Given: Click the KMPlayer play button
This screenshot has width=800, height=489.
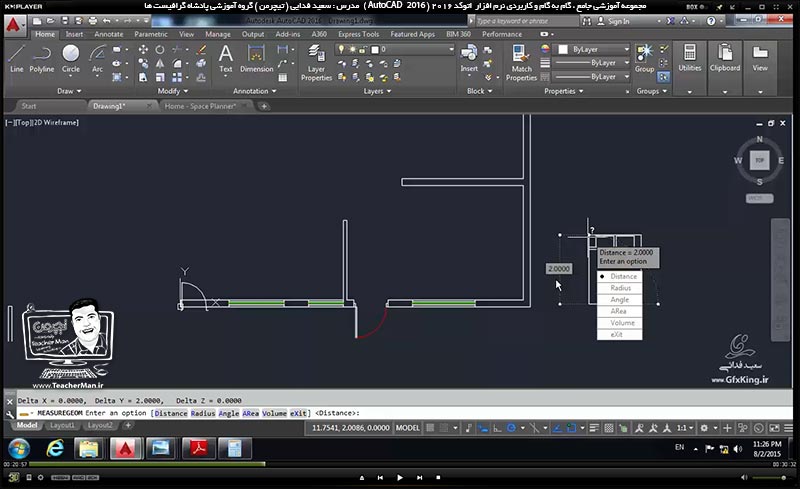Looking at the screenshot, I should click(x=399, y=477).
